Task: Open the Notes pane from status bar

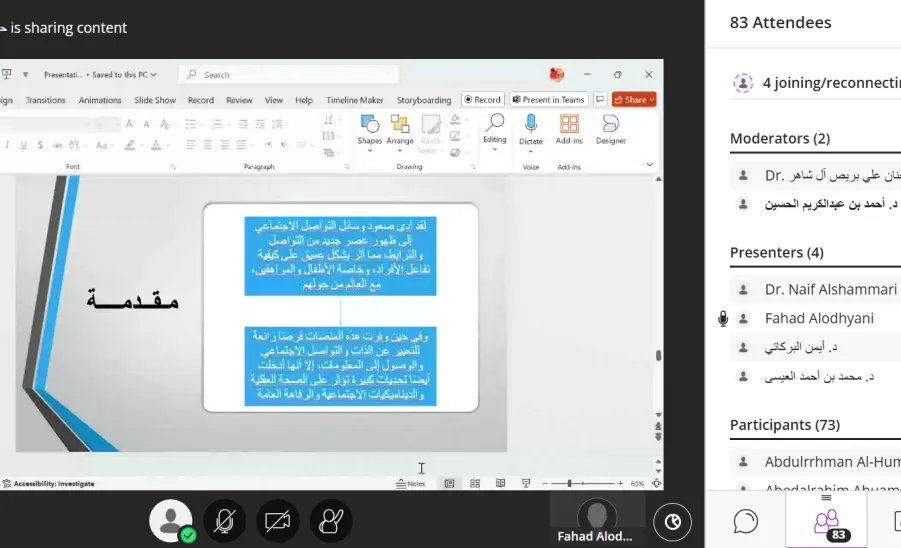Action: pos(410,484)
